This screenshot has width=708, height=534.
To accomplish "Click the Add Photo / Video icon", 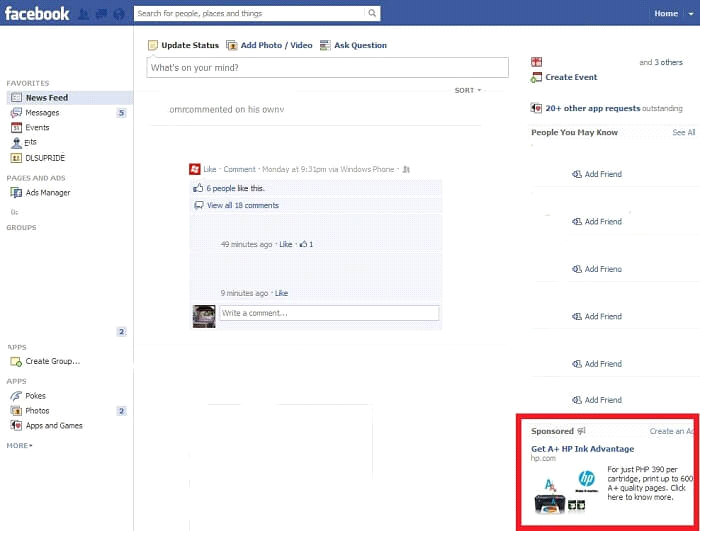I will pos(232,45).
